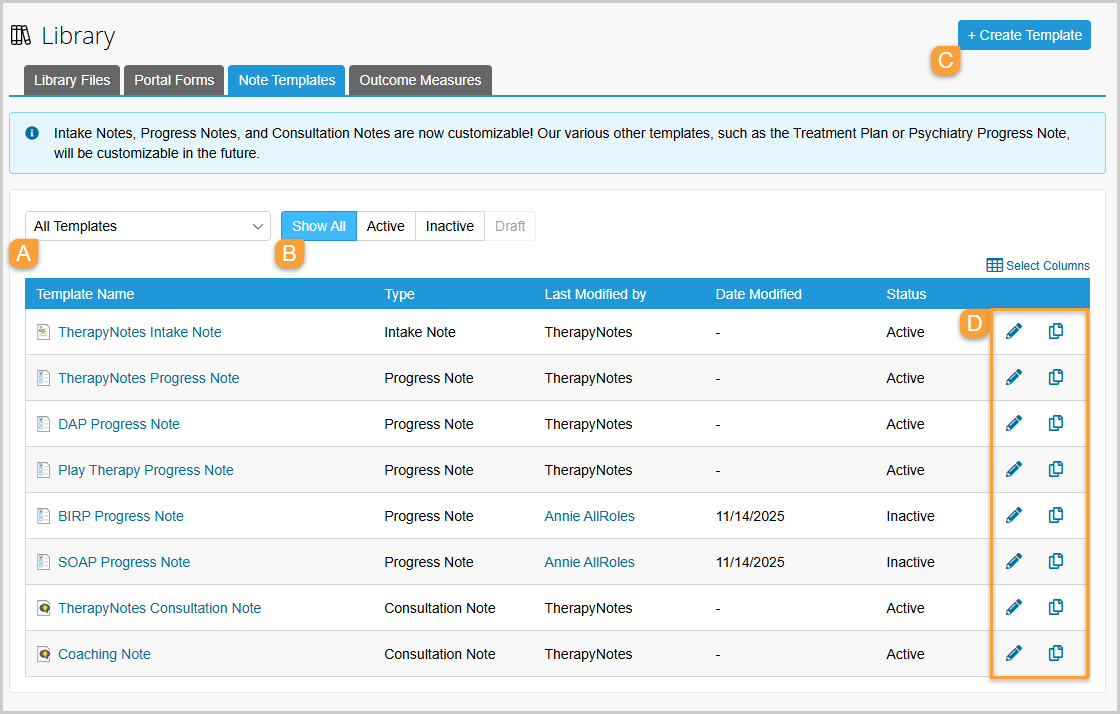Click the info icon in the blue banner
The height and width of the screenshot is (714, 1120).
click(32, 133)
